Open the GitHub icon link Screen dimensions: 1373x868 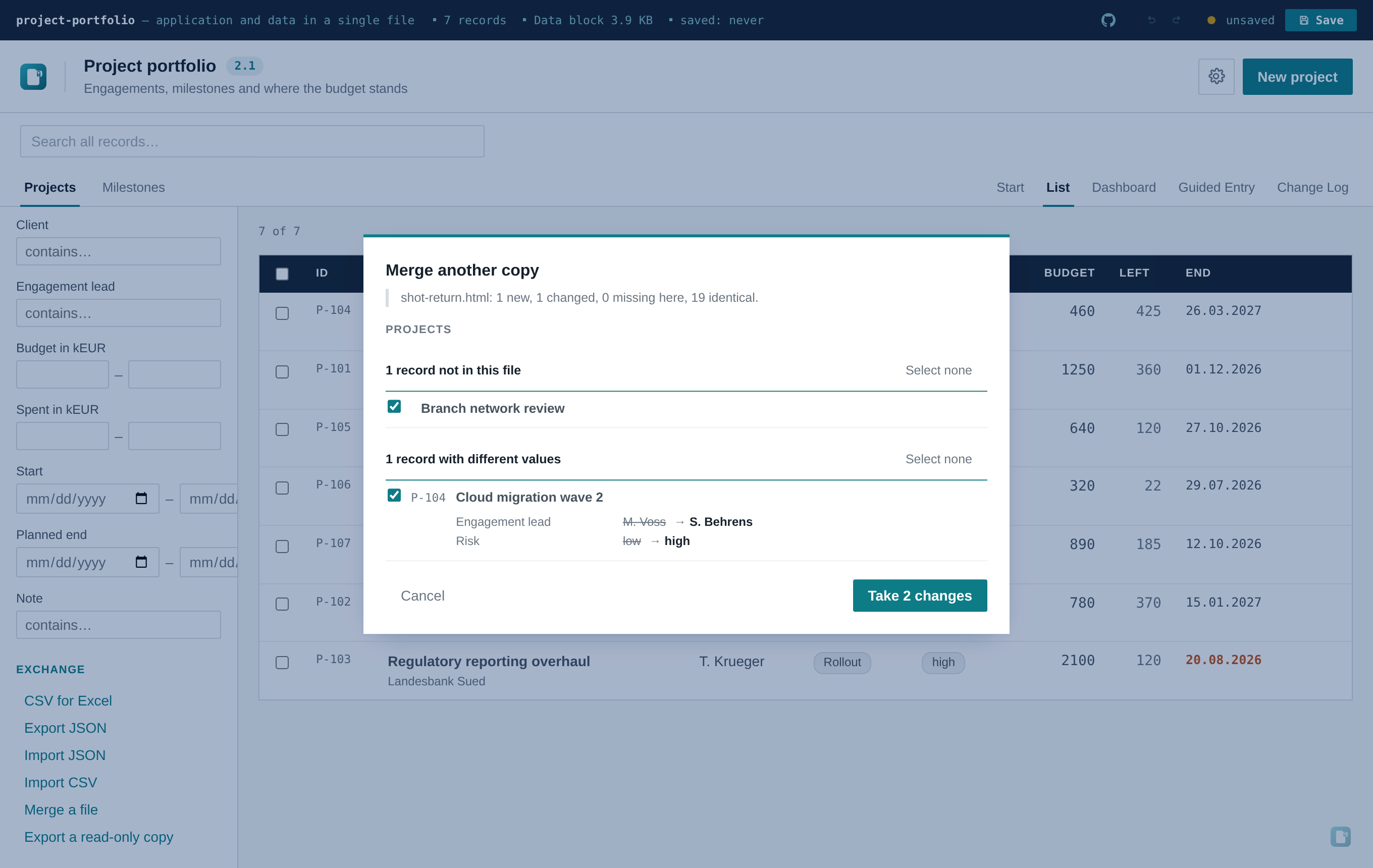click(1108, 20)
